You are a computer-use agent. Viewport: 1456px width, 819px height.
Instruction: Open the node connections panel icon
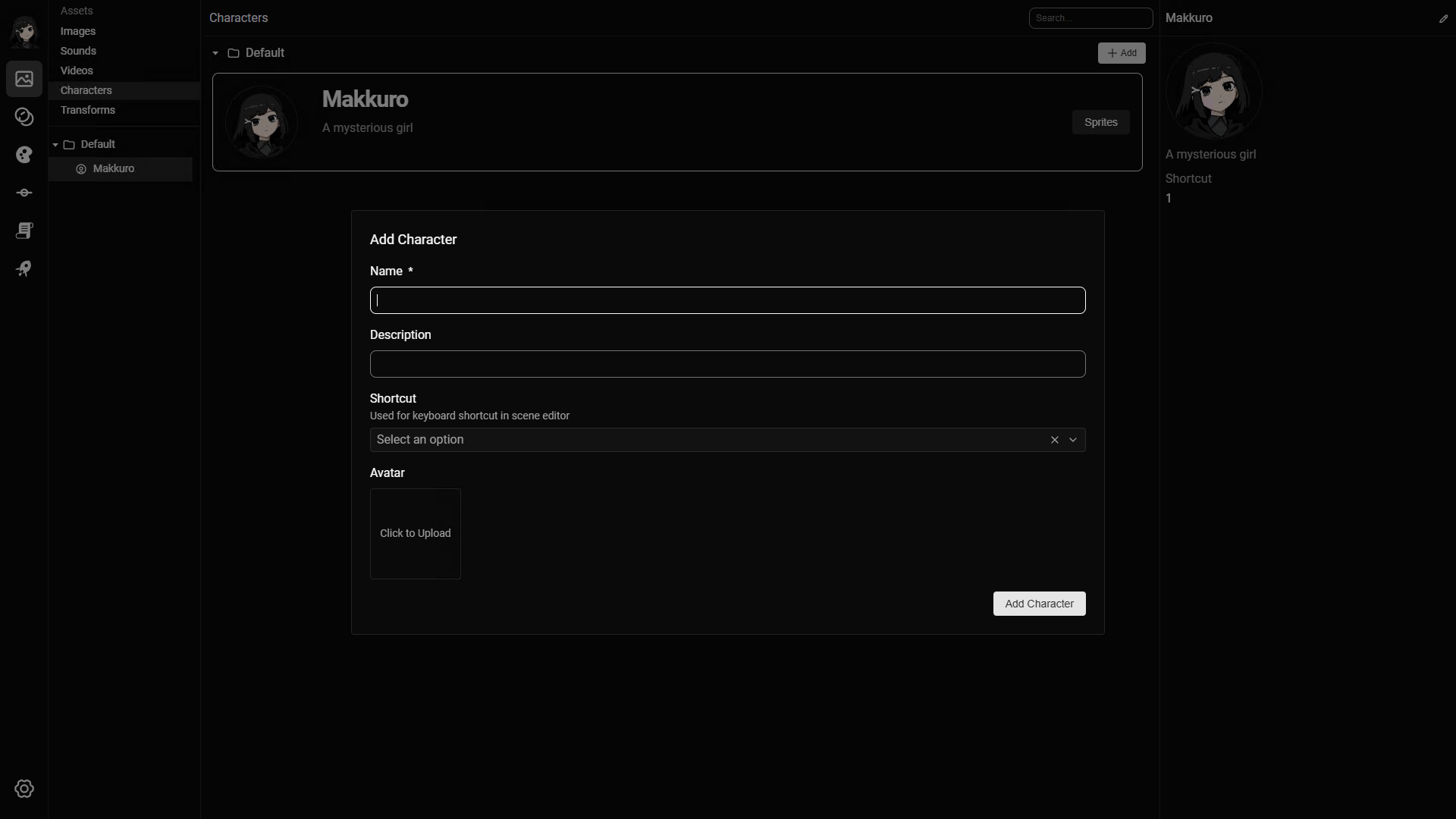point(24,193)
